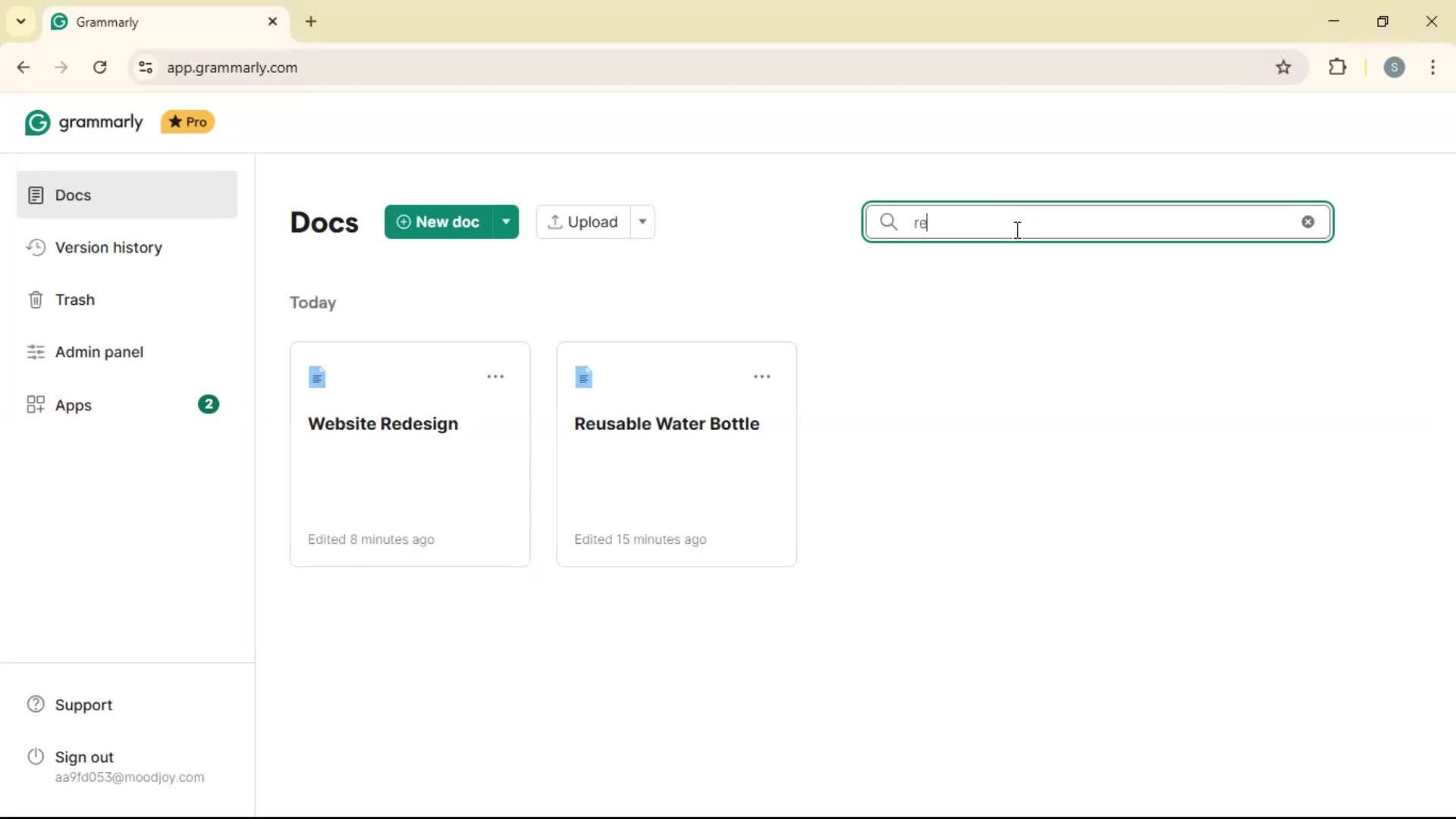Click the Website Redesign document icon
The width and height of the screenshot is (1456, 819).
(318, 377)
